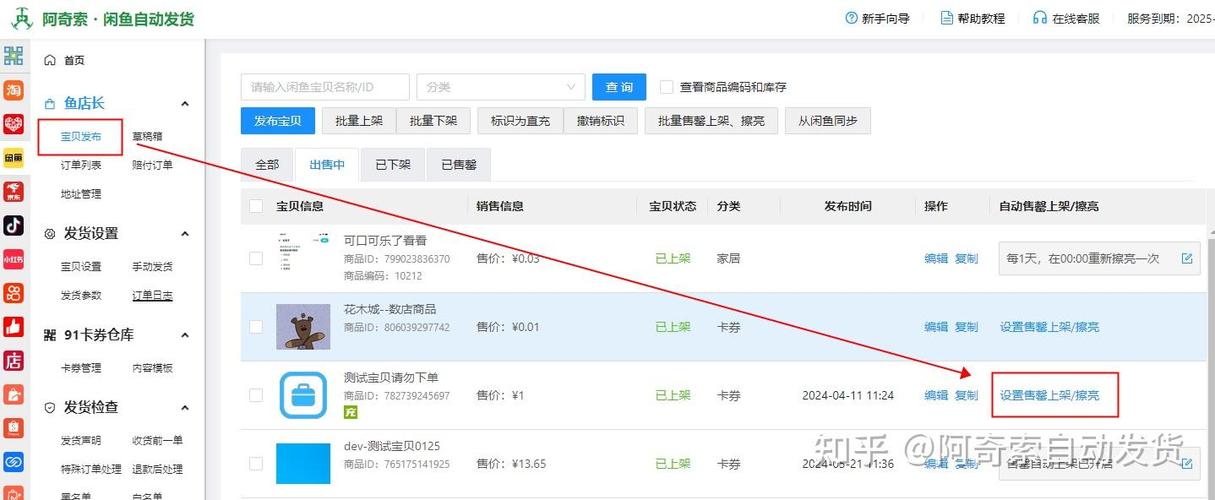
Task: Switch to the 出售中 tab
Action: pos(328,165)
